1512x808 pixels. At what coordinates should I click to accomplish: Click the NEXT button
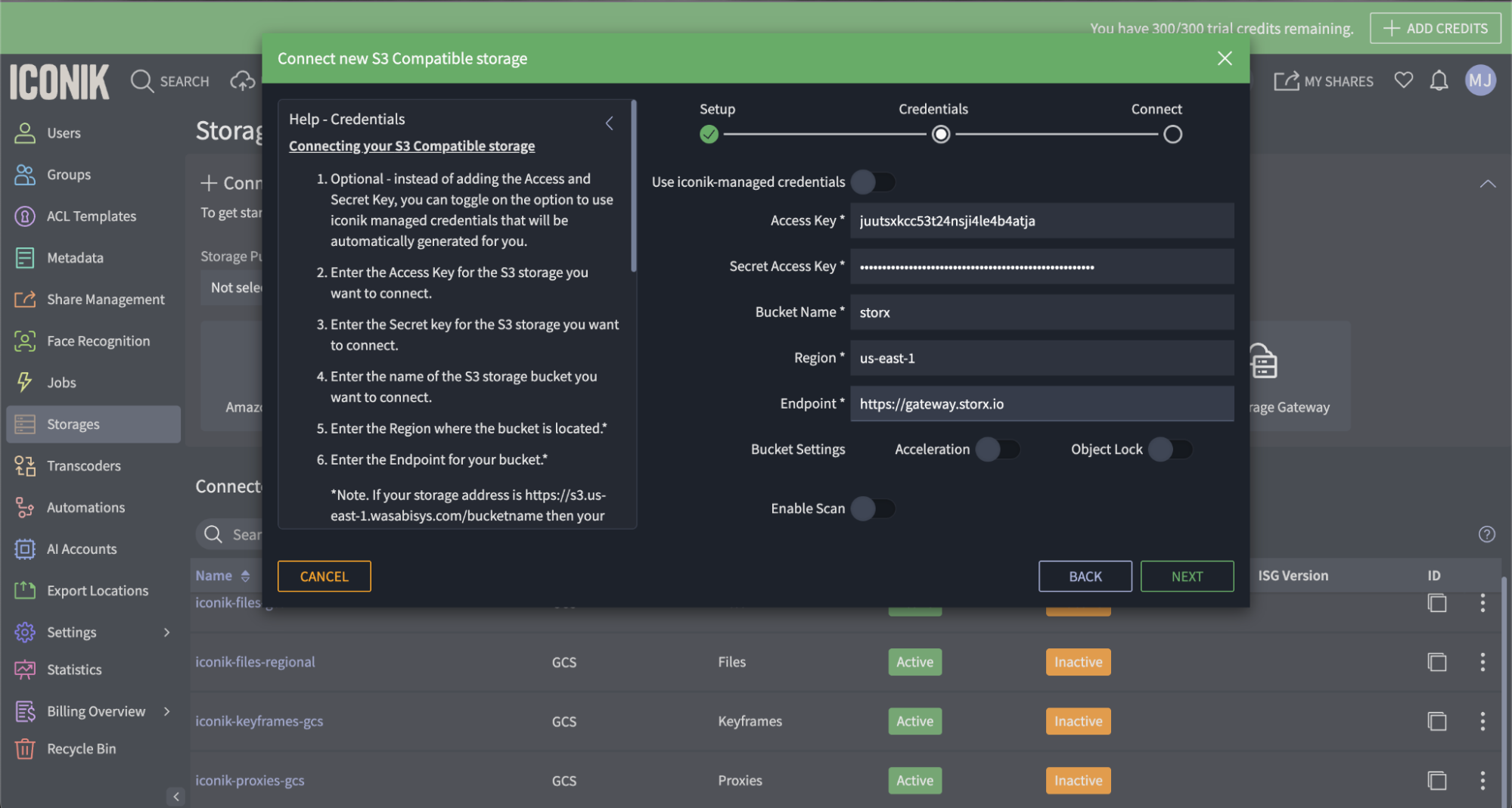(1187, 576)
